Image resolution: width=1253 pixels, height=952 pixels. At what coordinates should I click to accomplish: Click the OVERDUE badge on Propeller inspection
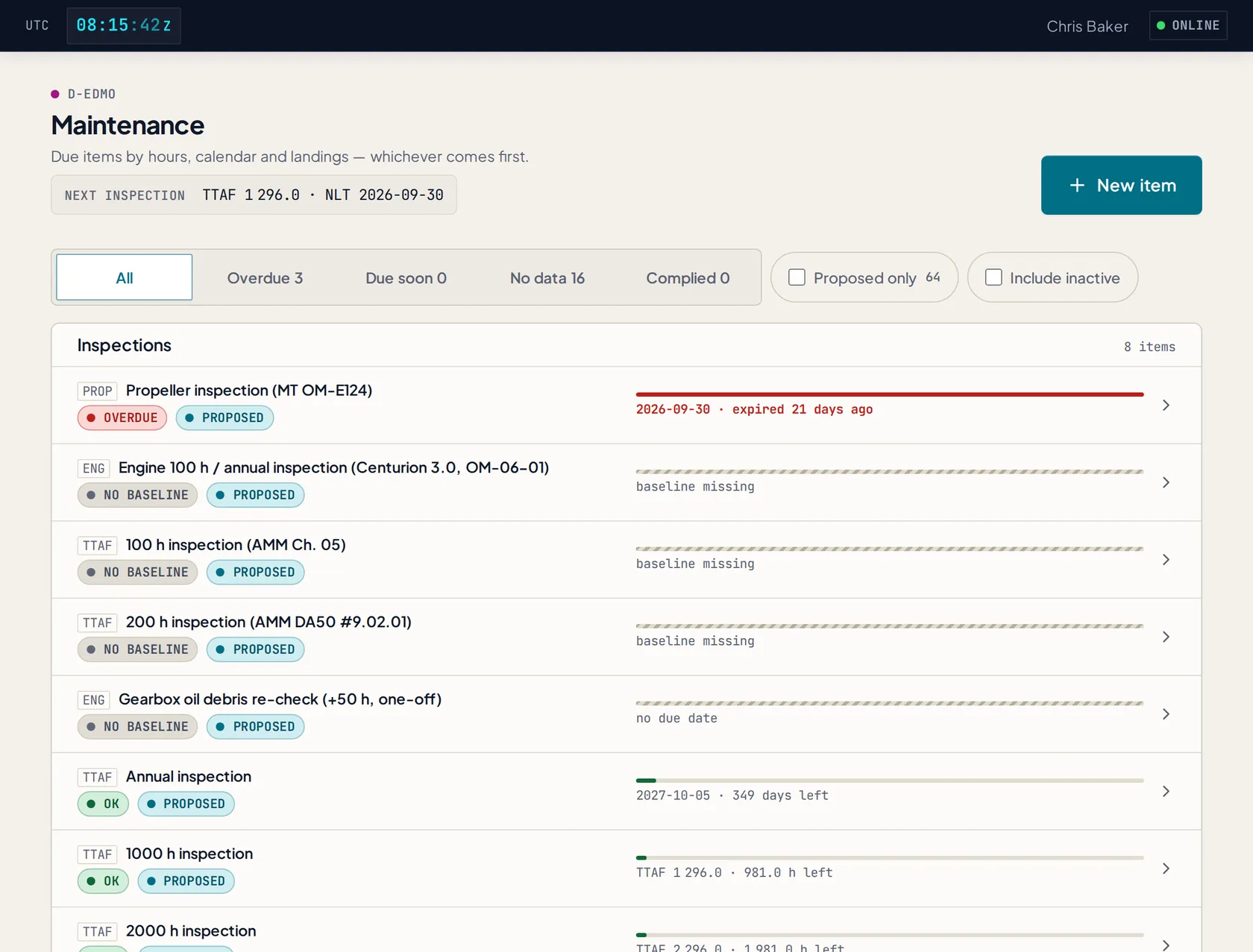(x=122, y=417)
